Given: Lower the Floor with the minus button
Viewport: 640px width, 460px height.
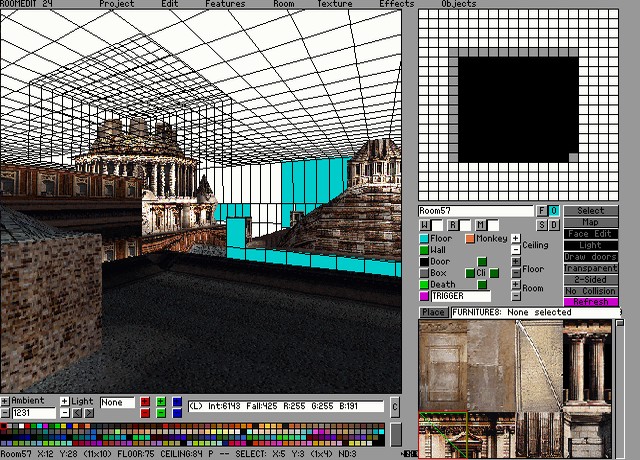Looking at the screenshot, I should pos(516,273).
